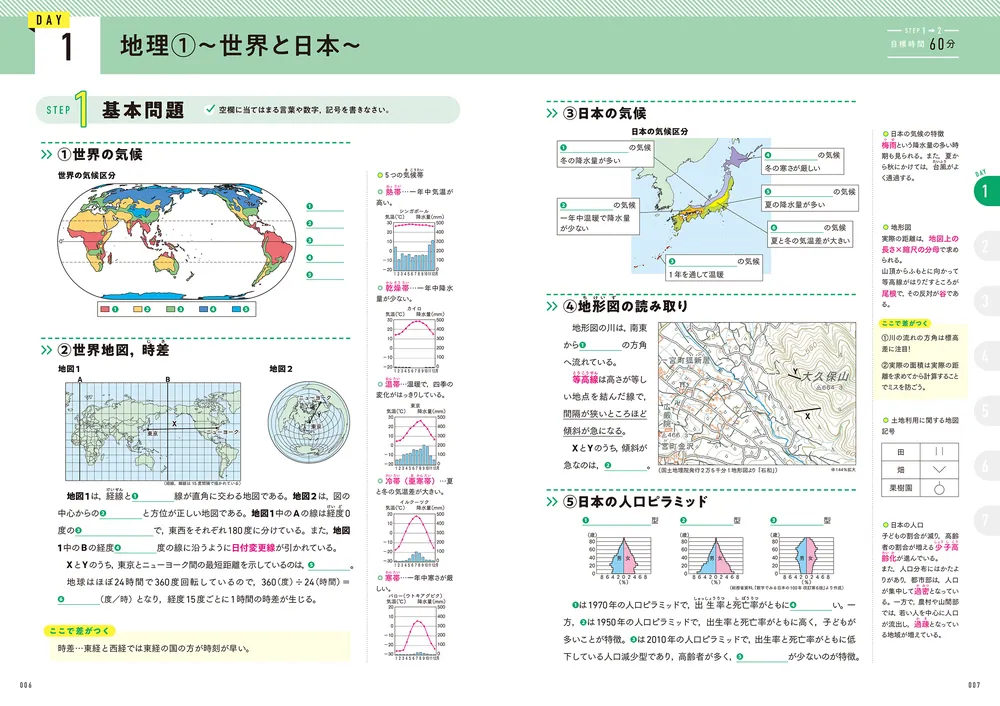Click the yellow legend swatch numbered 2

pos(138,309)
